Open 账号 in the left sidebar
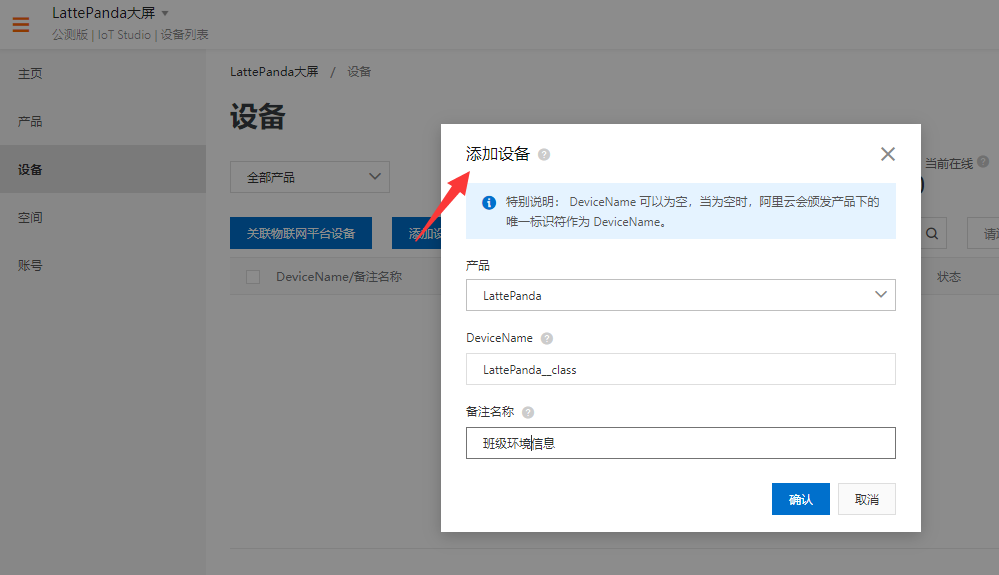The height and width of the screenshot is (575, 999). pos(30,266)
